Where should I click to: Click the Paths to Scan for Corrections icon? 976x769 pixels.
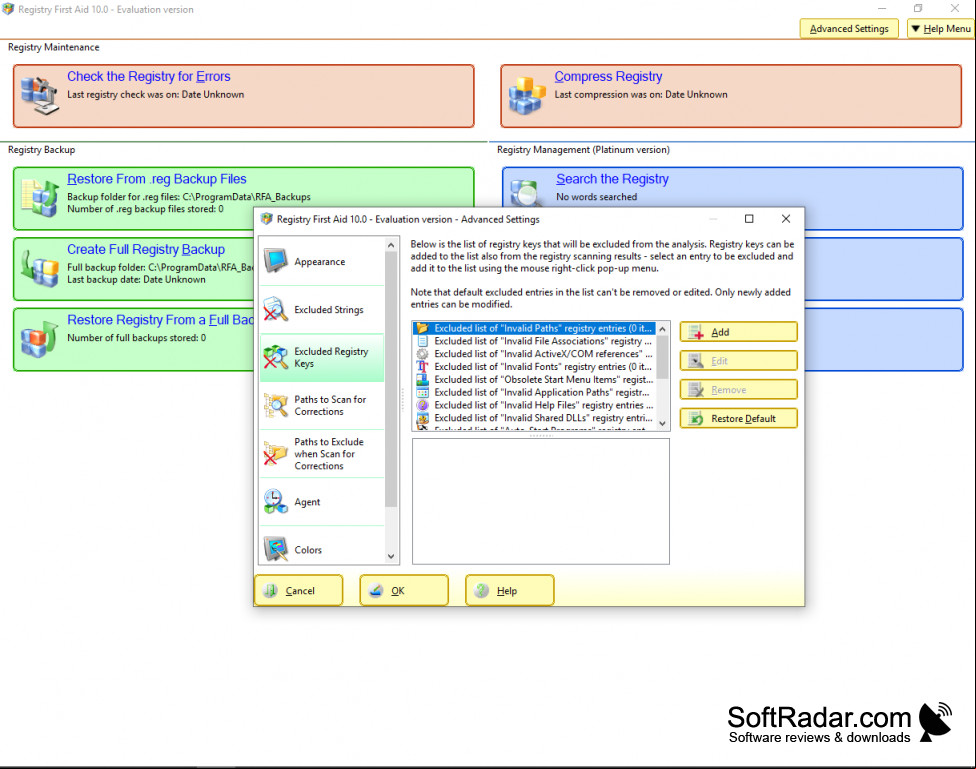point(276,405)
